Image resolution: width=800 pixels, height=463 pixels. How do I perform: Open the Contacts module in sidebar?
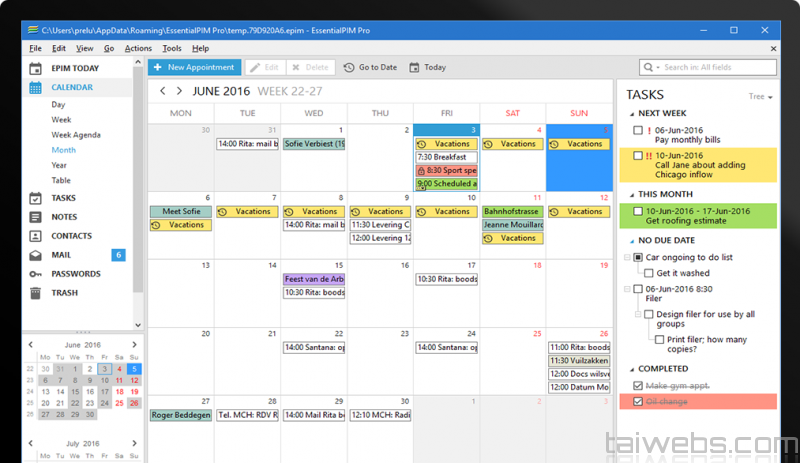pos(70,236)
